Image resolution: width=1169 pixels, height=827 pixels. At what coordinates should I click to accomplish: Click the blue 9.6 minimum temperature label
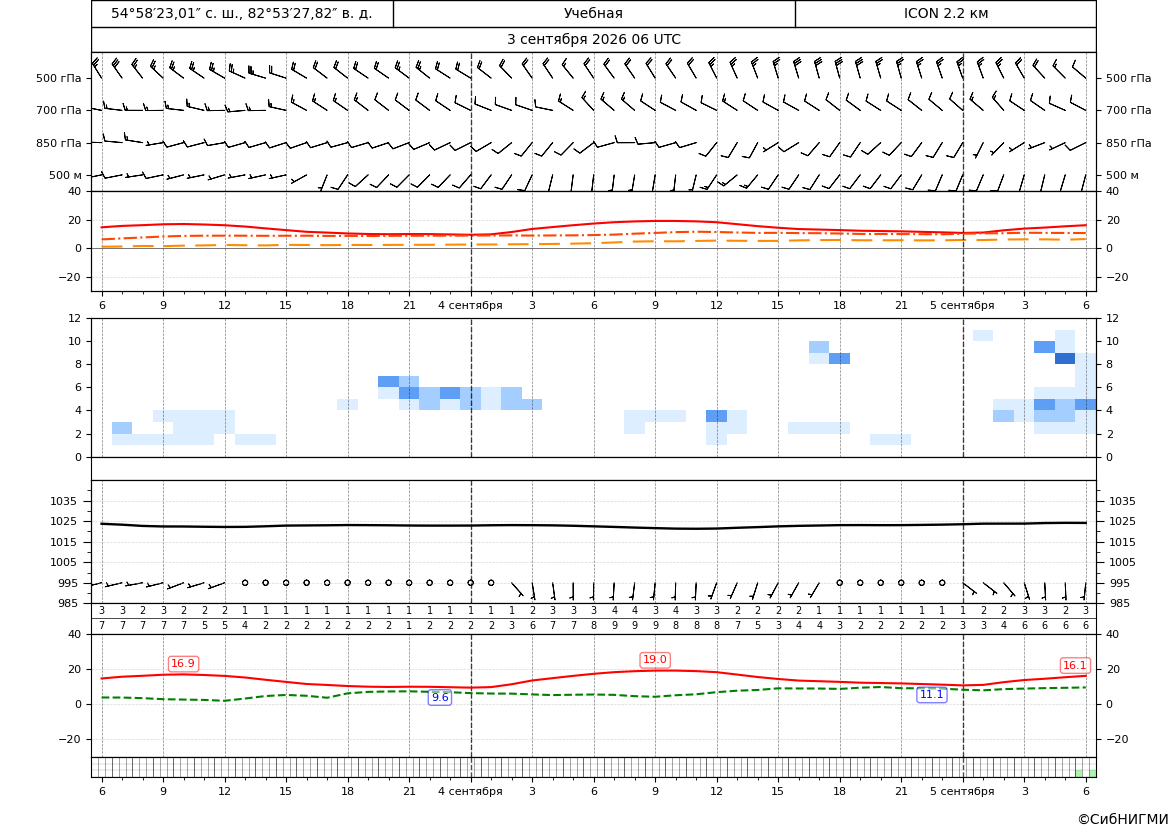tap(440, 697)
